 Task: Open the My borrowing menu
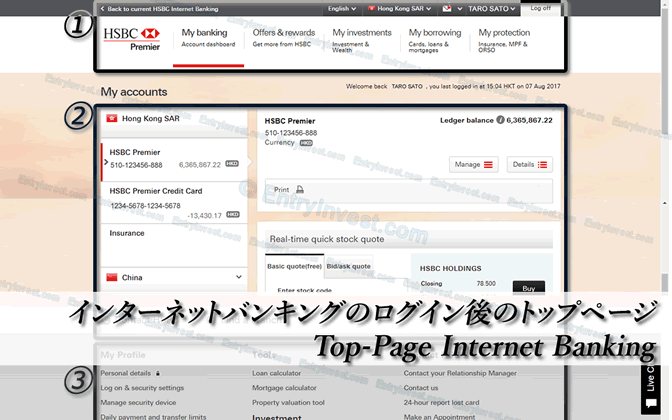tap(435, 38)
